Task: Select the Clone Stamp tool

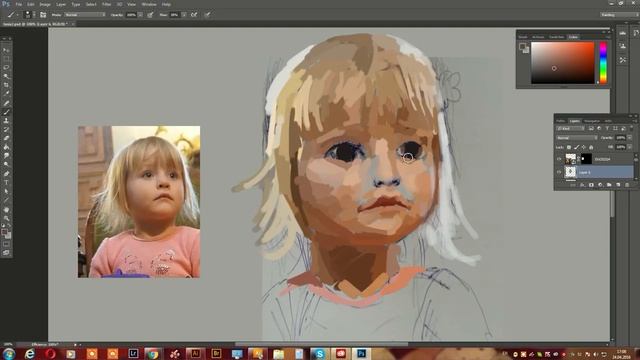Action: click(x=6, y=120)
